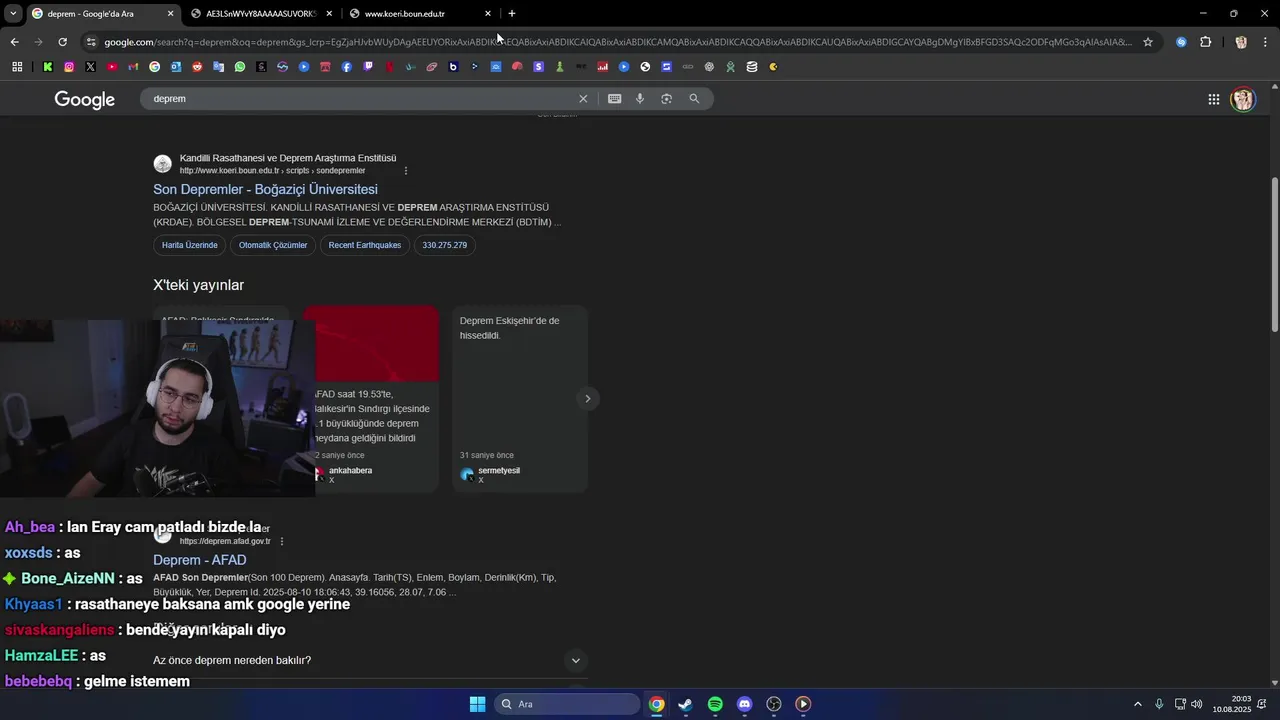Image resolution: width=1280 pixels, height=720 pixels.
Task: Open the Reddit bookmark icon
Action: pos(197,67)
